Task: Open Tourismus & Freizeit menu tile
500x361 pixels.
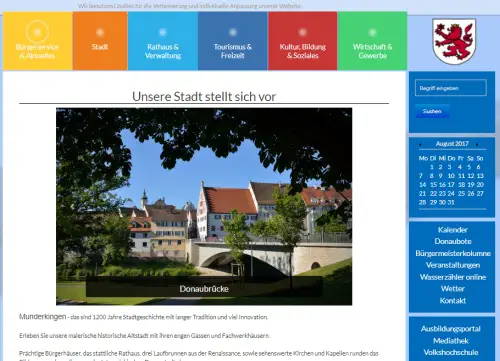Action: tap(233, 41)
